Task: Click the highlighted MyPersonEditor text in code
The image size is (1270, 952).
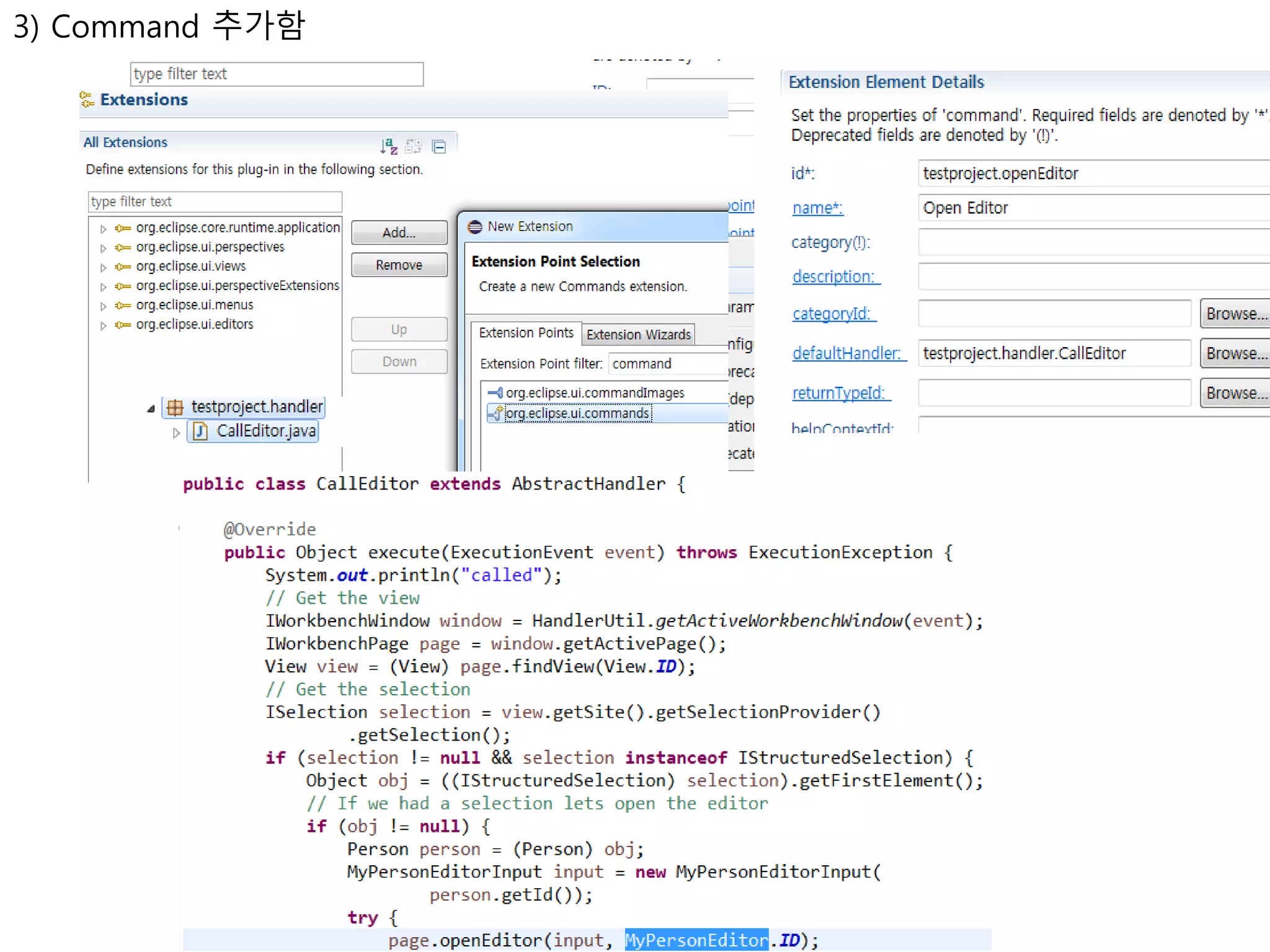Action: pos(696,940)
